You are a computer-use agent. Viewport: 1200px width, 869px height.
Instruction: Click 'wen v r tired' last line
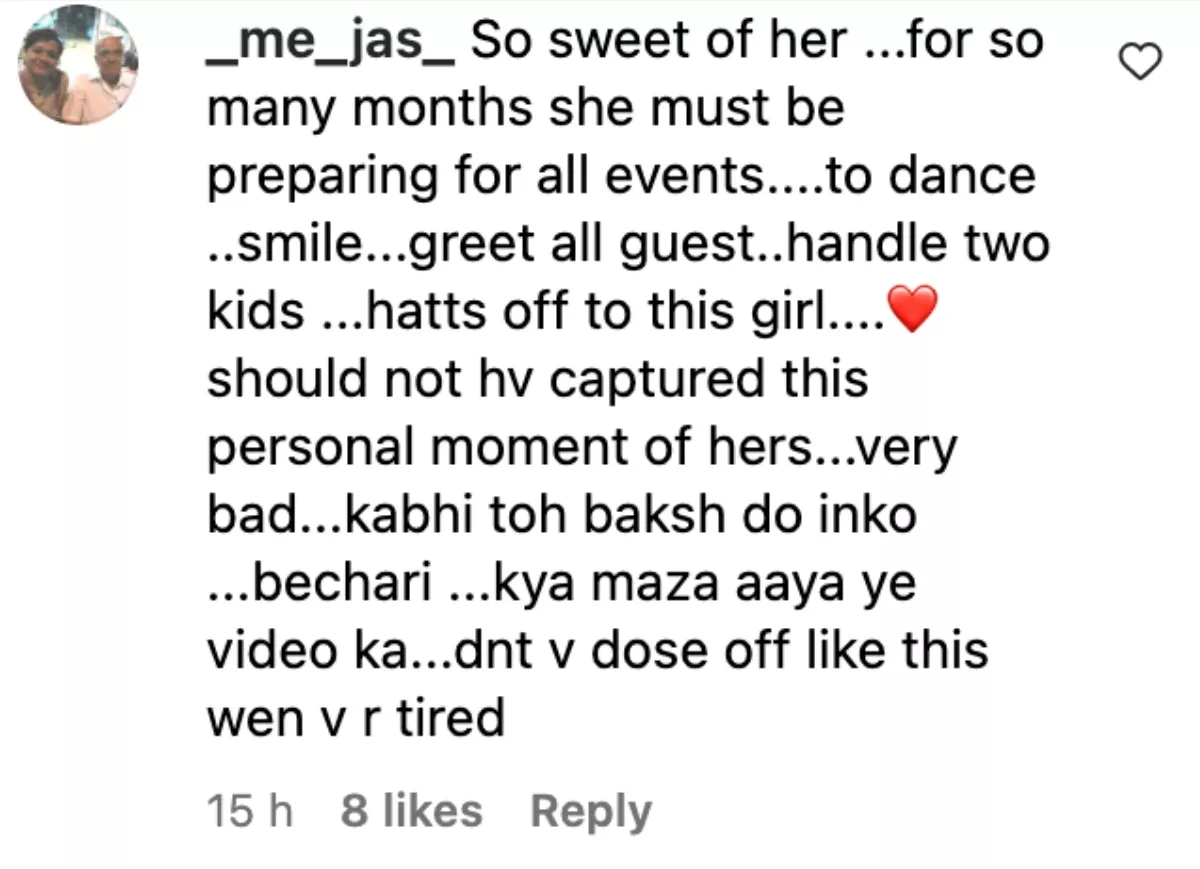[x=355, y=718]
